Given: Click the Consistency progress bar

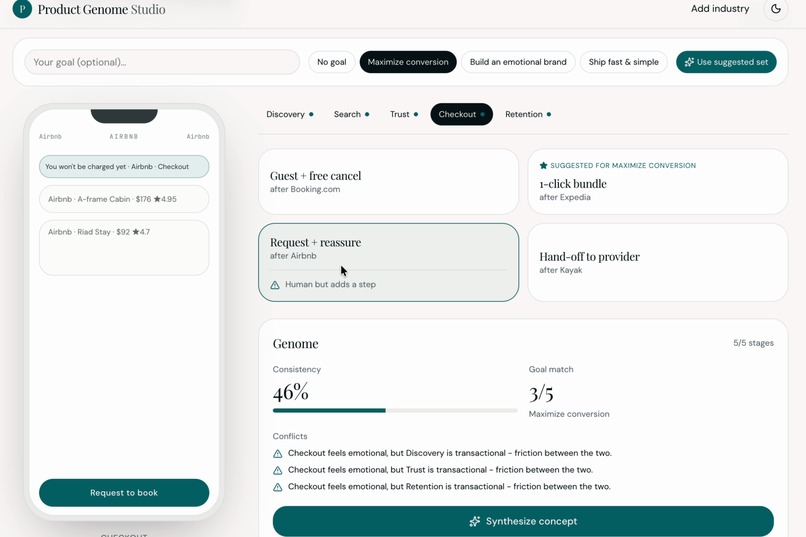Looking at the screenshot, I should coord(395,411).
